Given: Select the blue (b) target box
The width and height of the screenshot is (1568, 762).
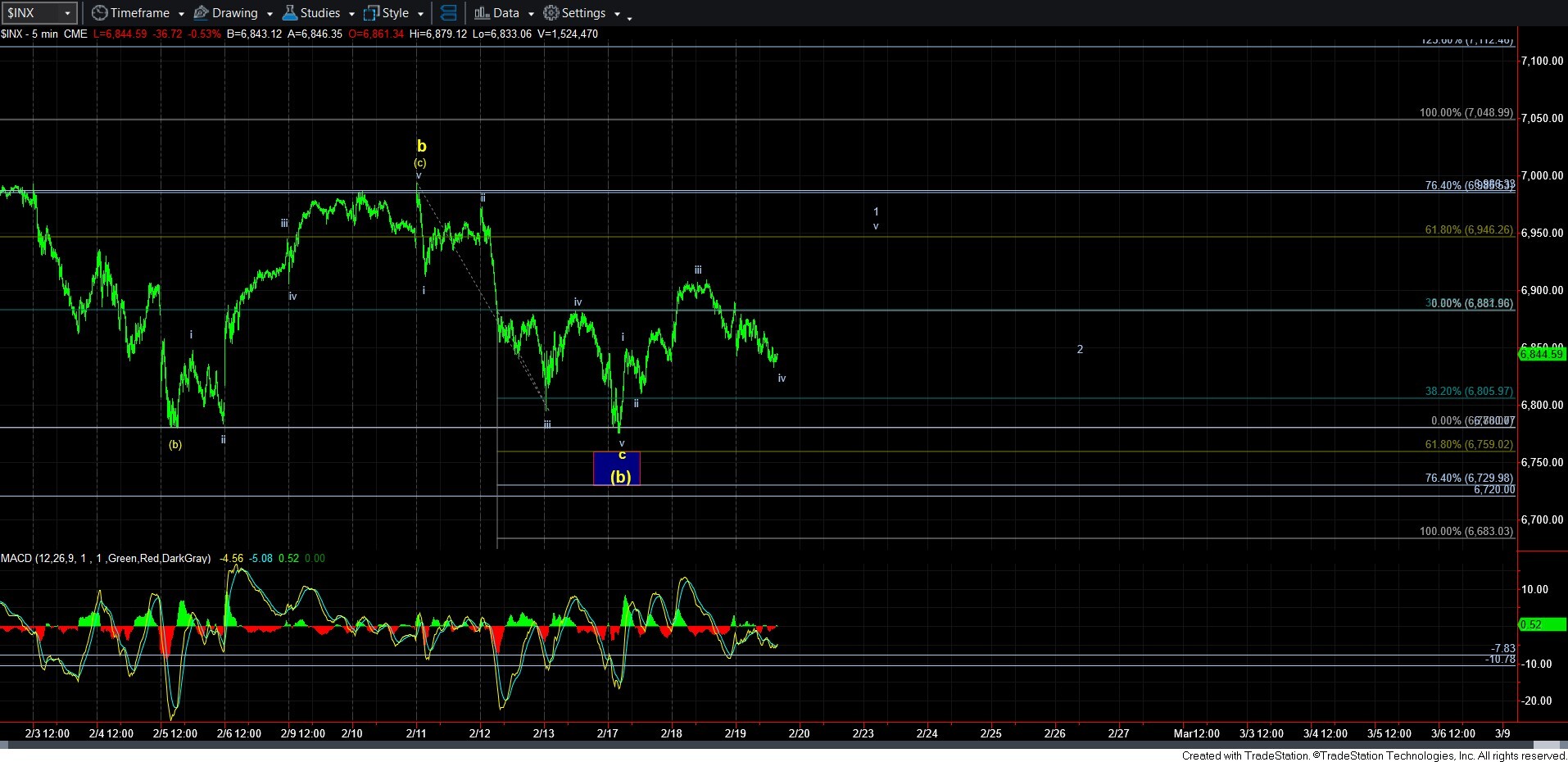Looking at the screenshot, I should (616, 469).
